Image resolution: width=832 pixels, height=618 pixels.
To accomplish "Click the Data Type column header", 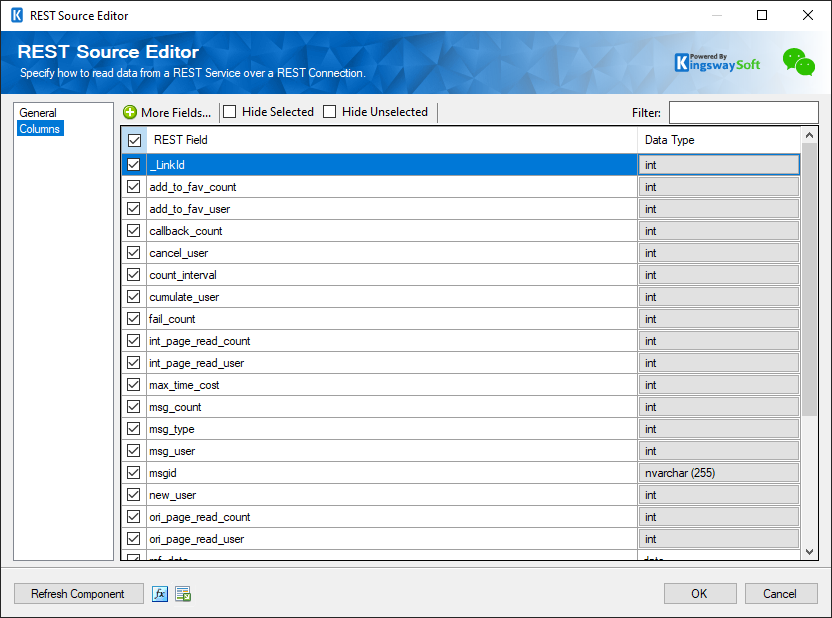I will (x=719, y=140).
